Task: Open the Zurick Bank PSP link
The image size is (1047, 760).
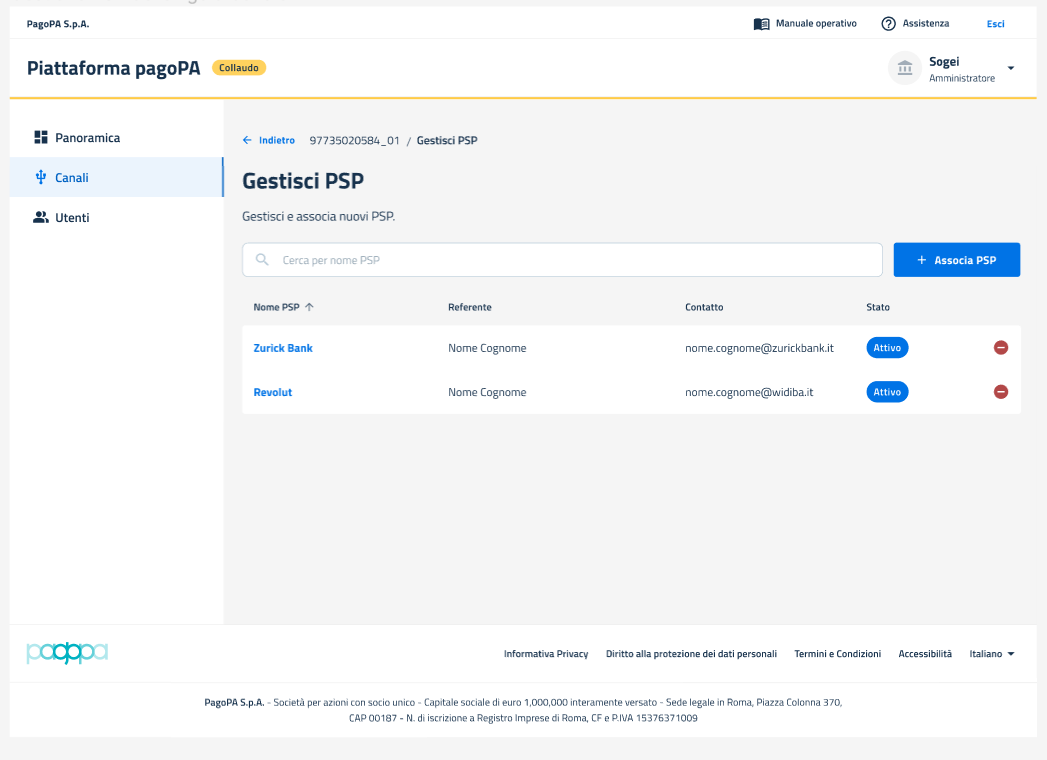Action: [283, 348]
